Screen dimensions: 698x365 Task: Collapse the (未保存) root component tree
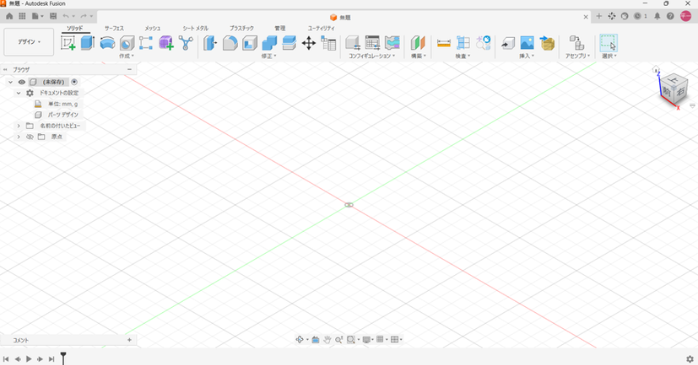point(10,82)
